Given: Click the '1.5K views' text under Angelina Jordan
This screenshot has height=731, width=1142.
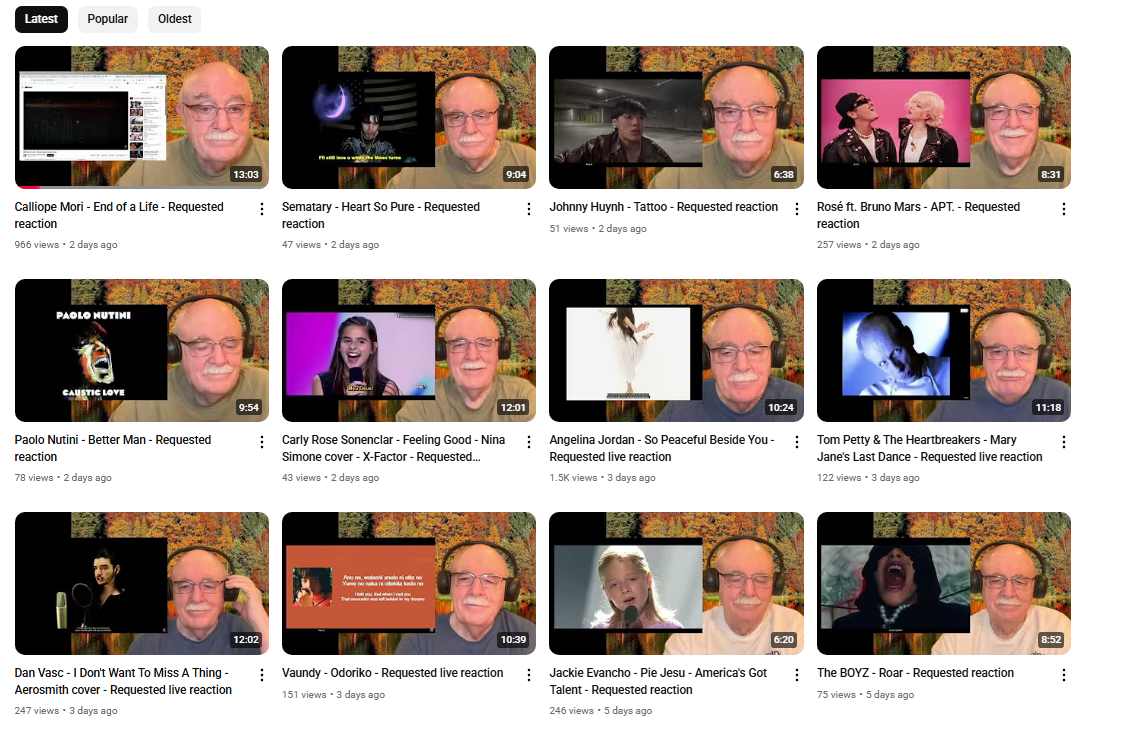Looking at the screenshot, I should pyautogui.click(x=573, y=478).
